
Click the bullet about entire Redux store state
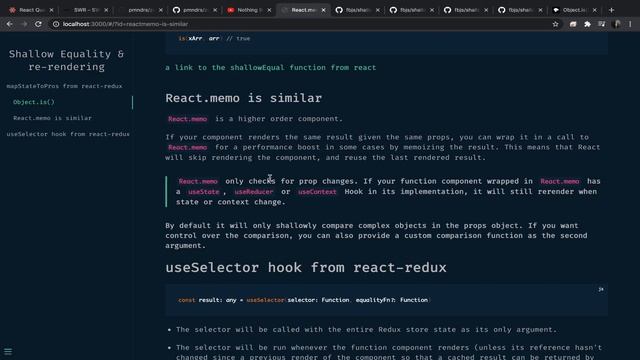(x=366, y=329)
